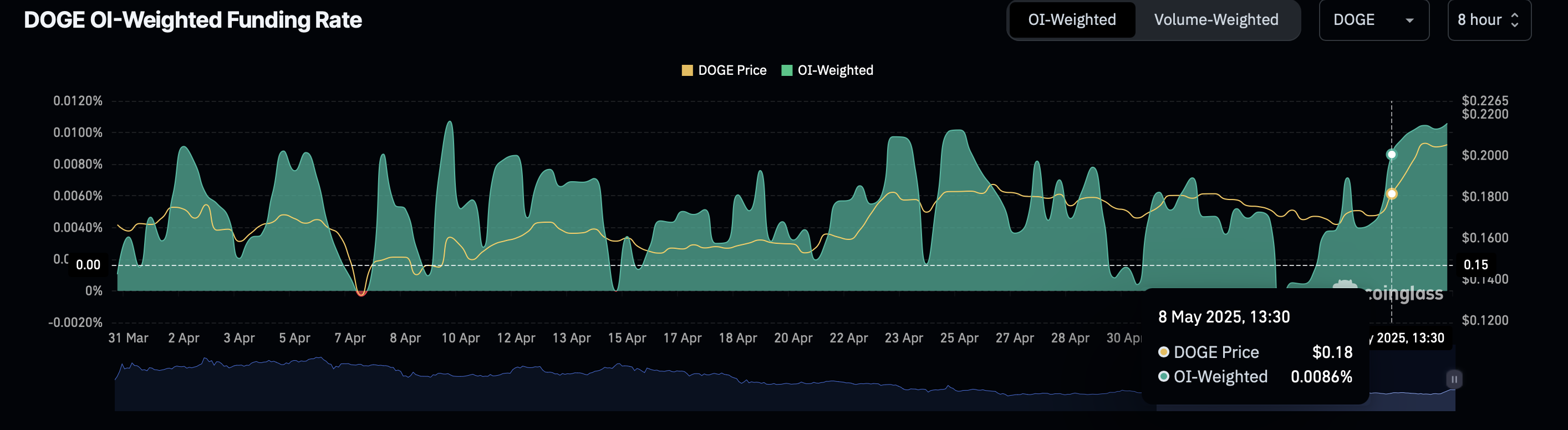
Task: Click the '0.0040%' y-axis label
Action: tap(78, 228)
